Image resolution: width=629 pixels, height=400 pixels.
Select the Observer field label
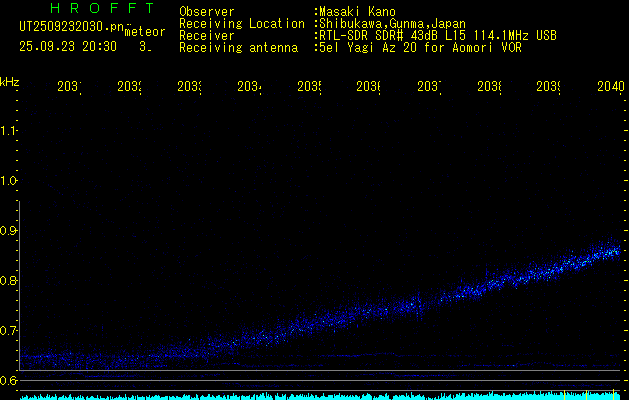(x=207, y=11)
